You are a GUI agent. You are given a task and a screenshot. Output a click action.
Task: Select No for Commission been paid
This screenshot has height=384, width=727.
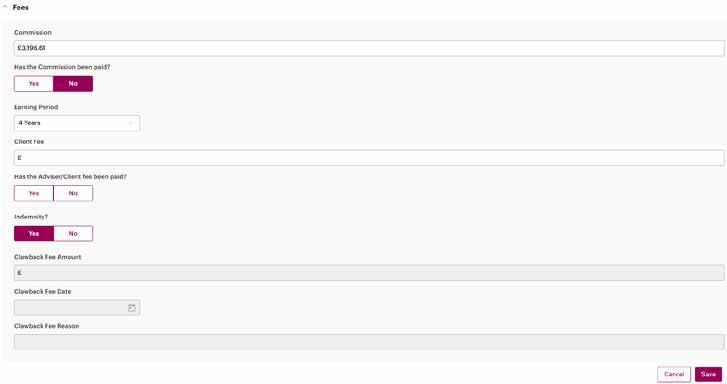pyautogui.click(x=73, y=84)
